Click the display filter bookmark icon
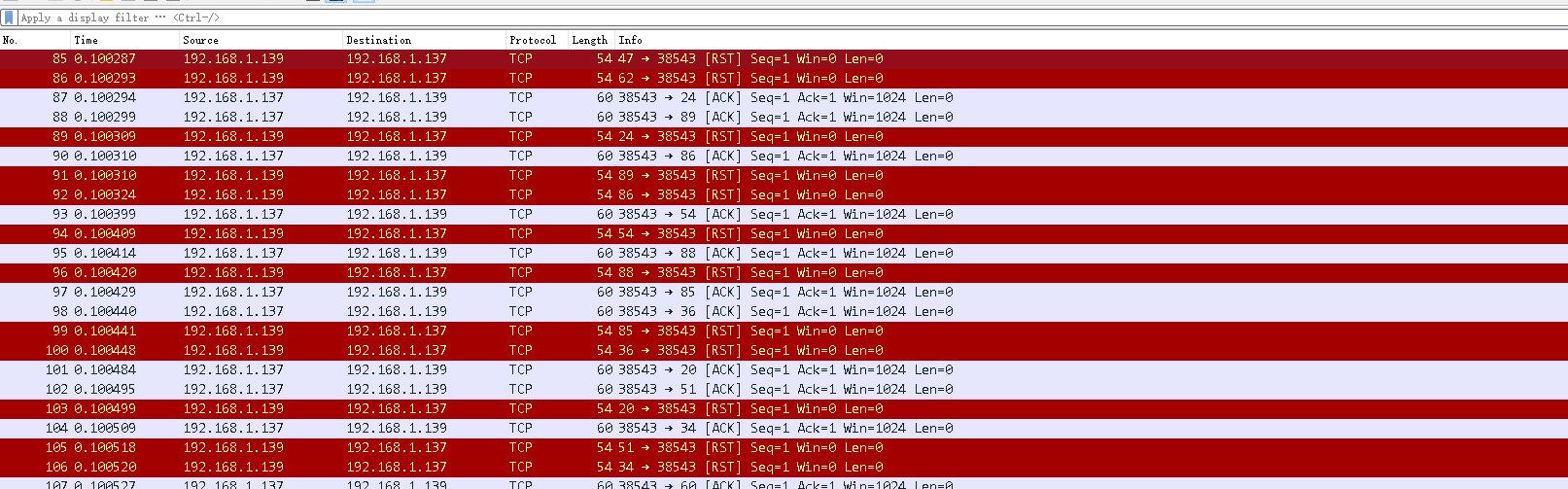The height and width of the screenshot is (489, 1568). pyautogui.click(x=9, y=17)
